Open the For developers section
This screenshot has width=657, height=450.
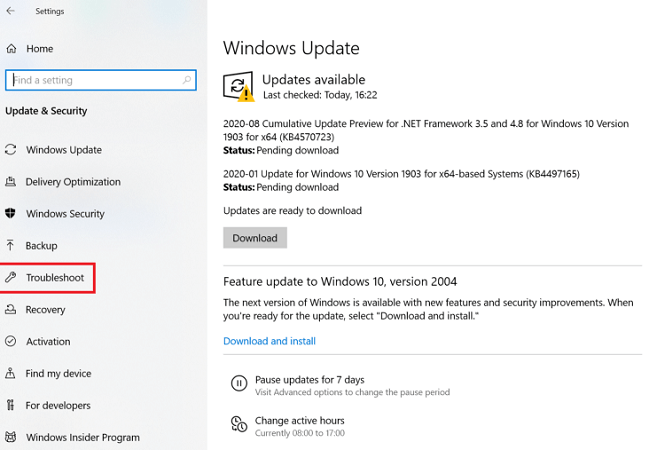[x=58, y=405]
